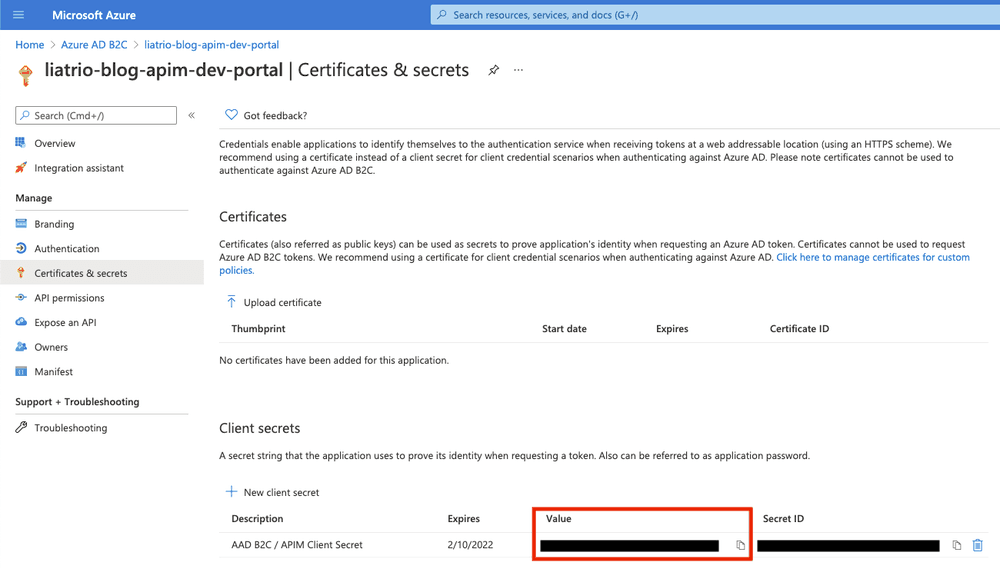This screenshot has height=569, width=1000.
Task: Go to Azure AD B2C breadcrumb
Action: (94, 45)
